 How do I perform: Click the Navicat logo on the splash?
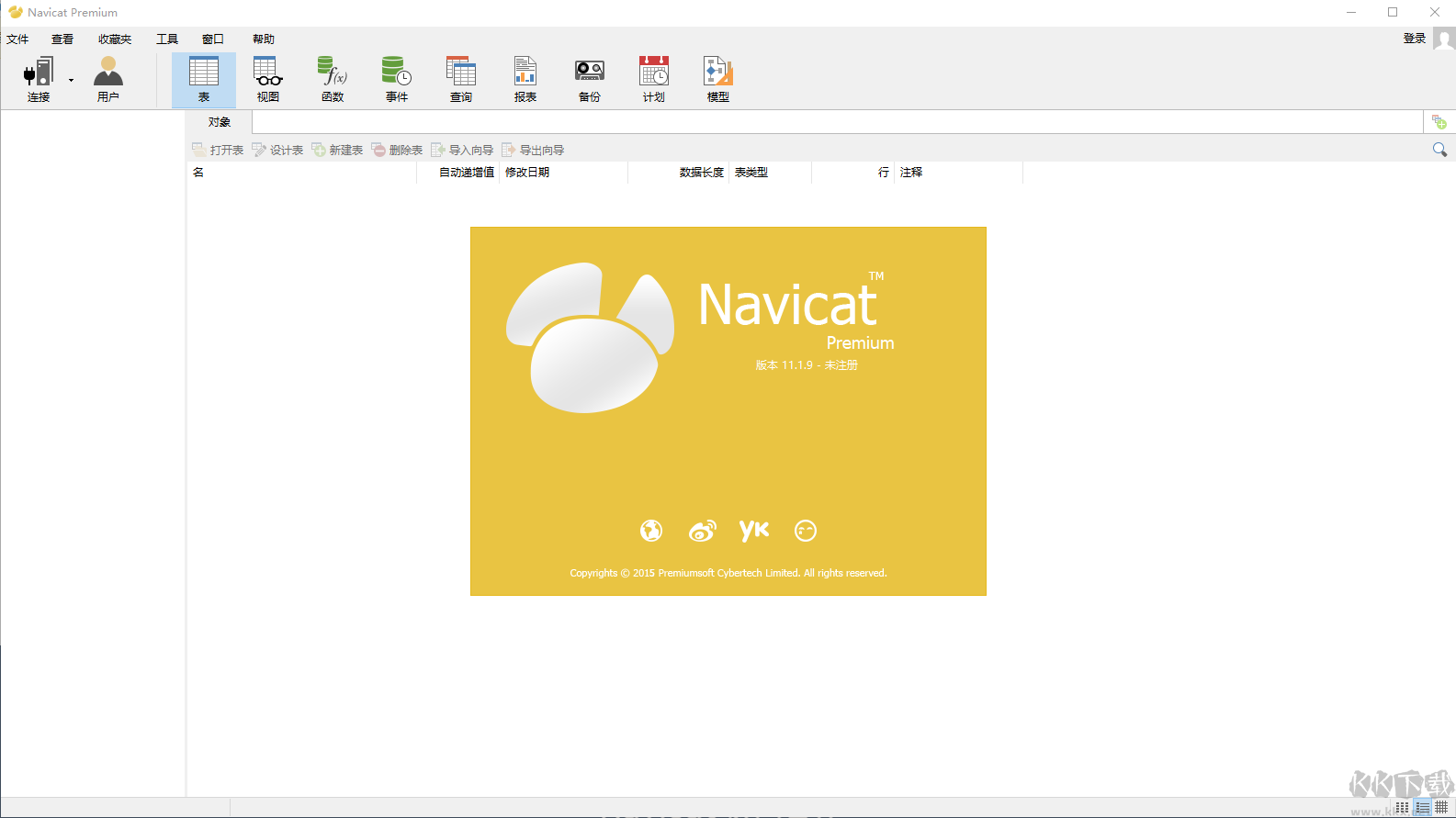(590, 337)
